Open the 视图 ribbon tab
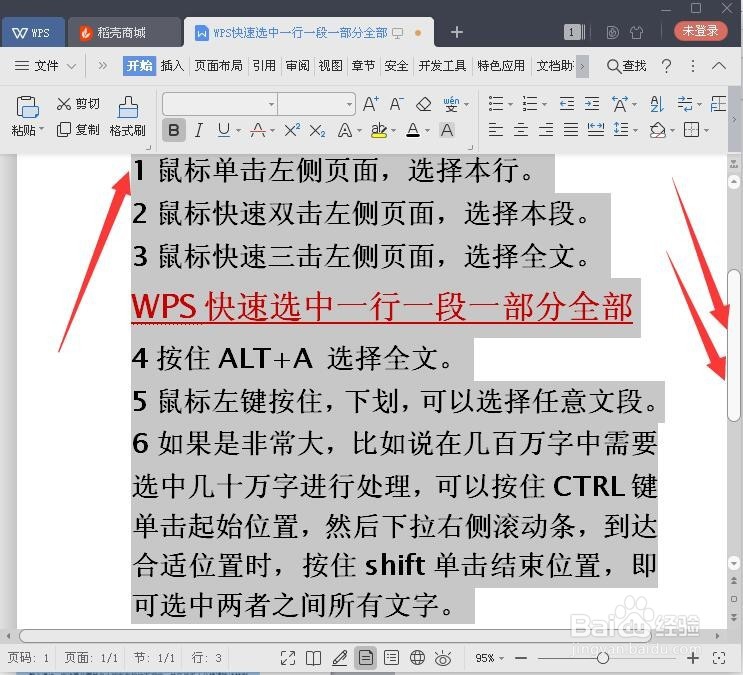The image size is (743, 675). point(330,65)
